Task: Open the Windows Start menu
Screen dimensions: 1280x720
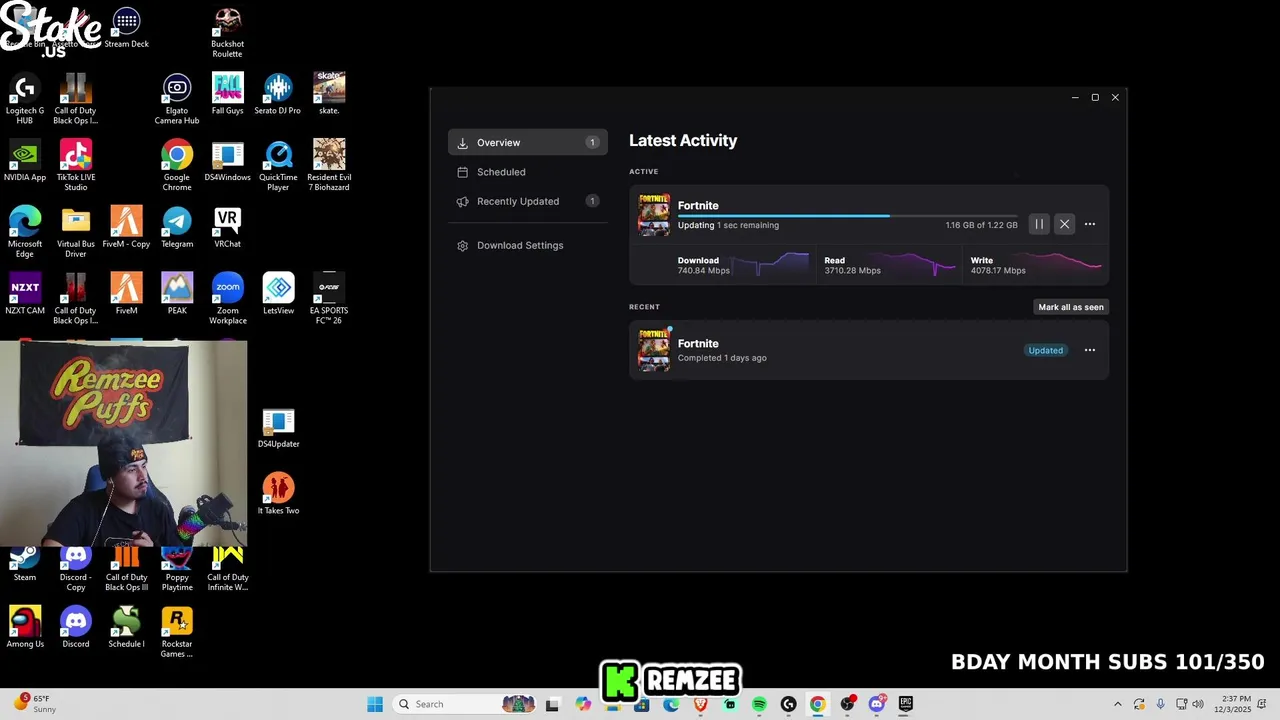Action: click(375, 704)
